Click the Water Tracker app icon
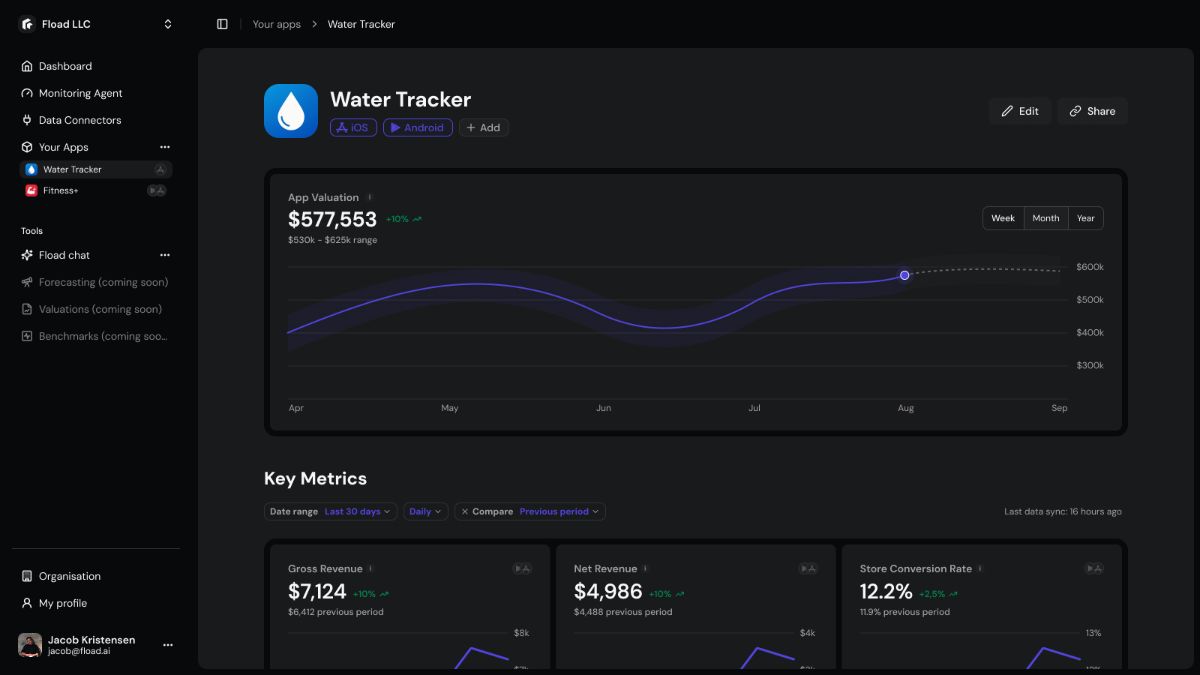 pyautogui.click(x=290, y=111)
